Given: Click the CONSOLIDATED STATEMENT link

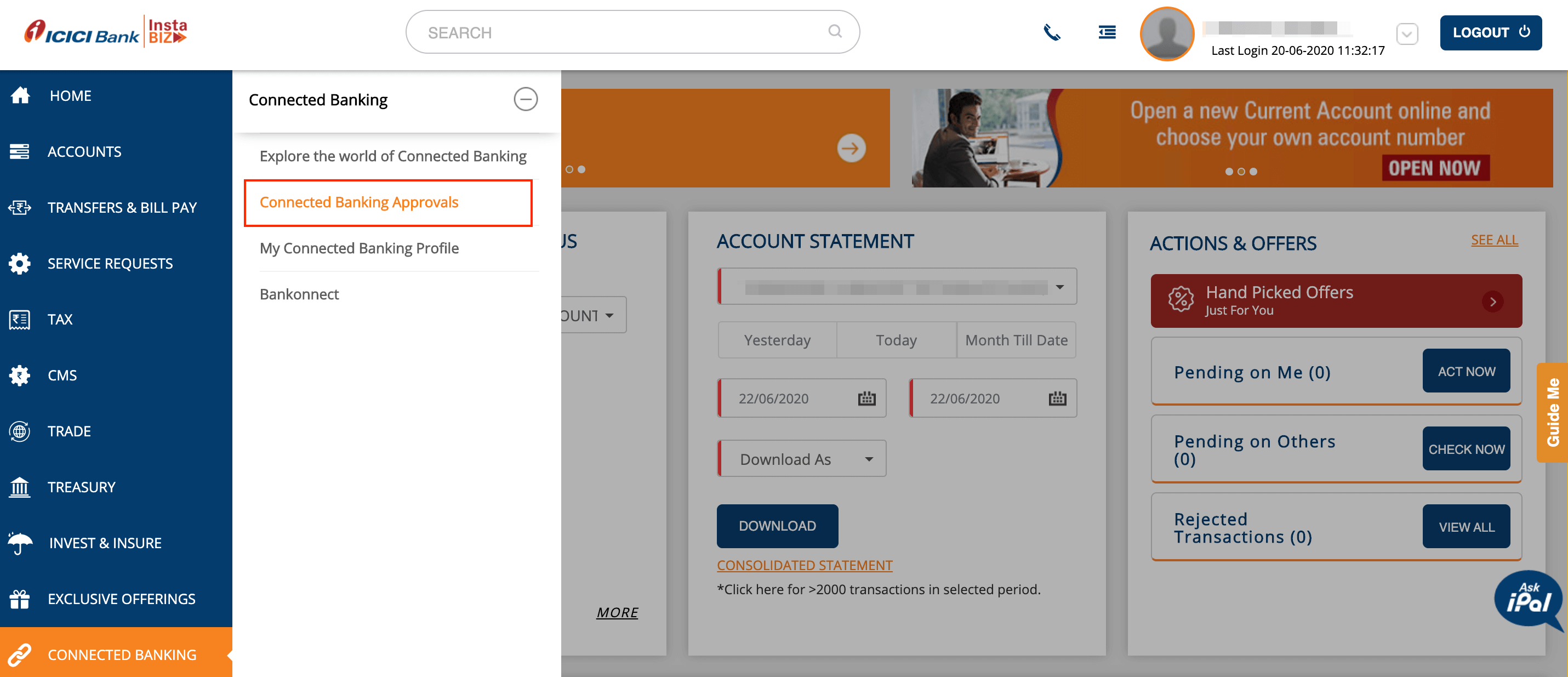Looking at the screenshot, I should pos(804,565).
